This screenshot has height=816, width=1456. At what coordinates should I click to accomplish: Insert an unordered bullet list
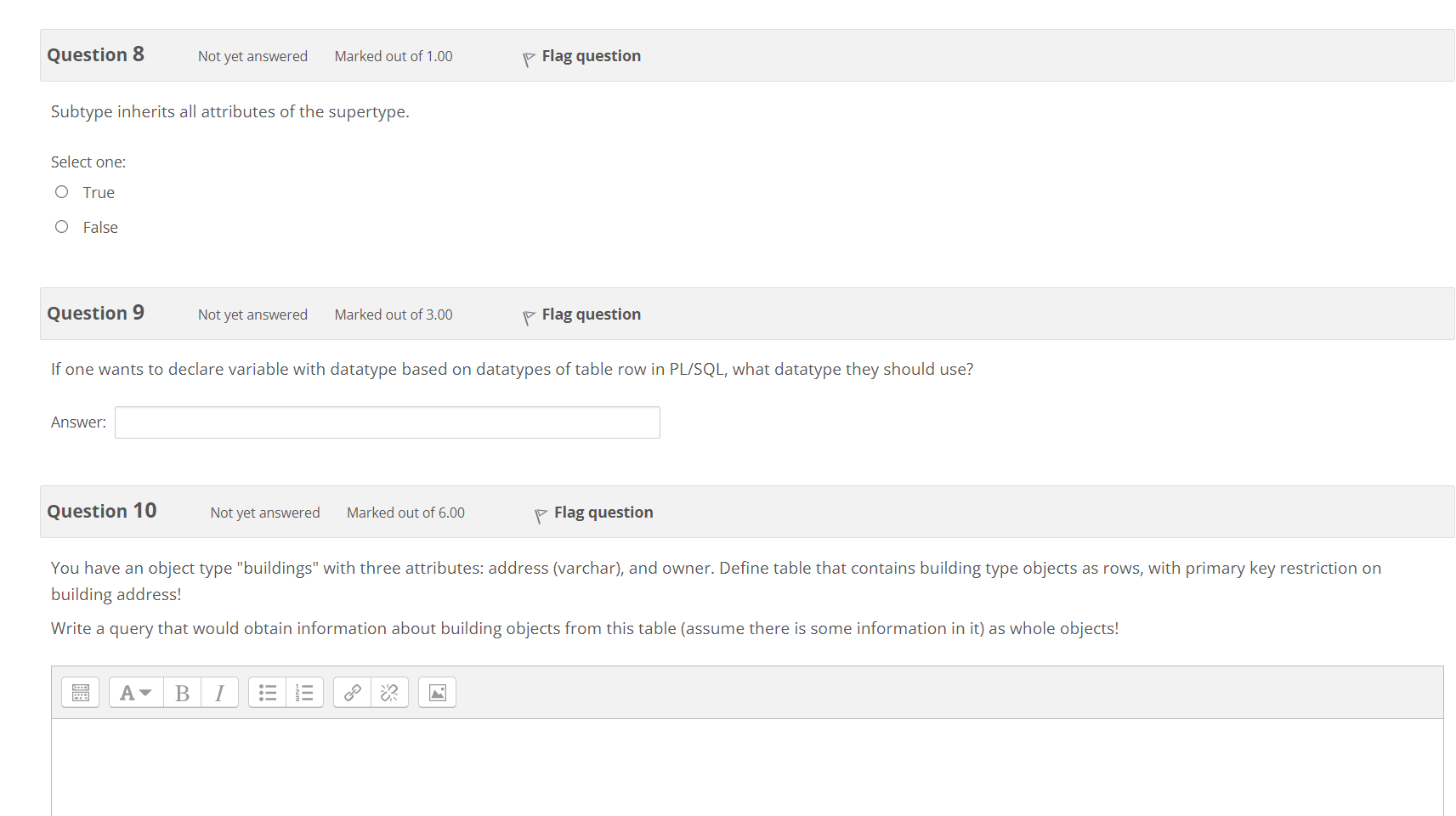[268, 693]
